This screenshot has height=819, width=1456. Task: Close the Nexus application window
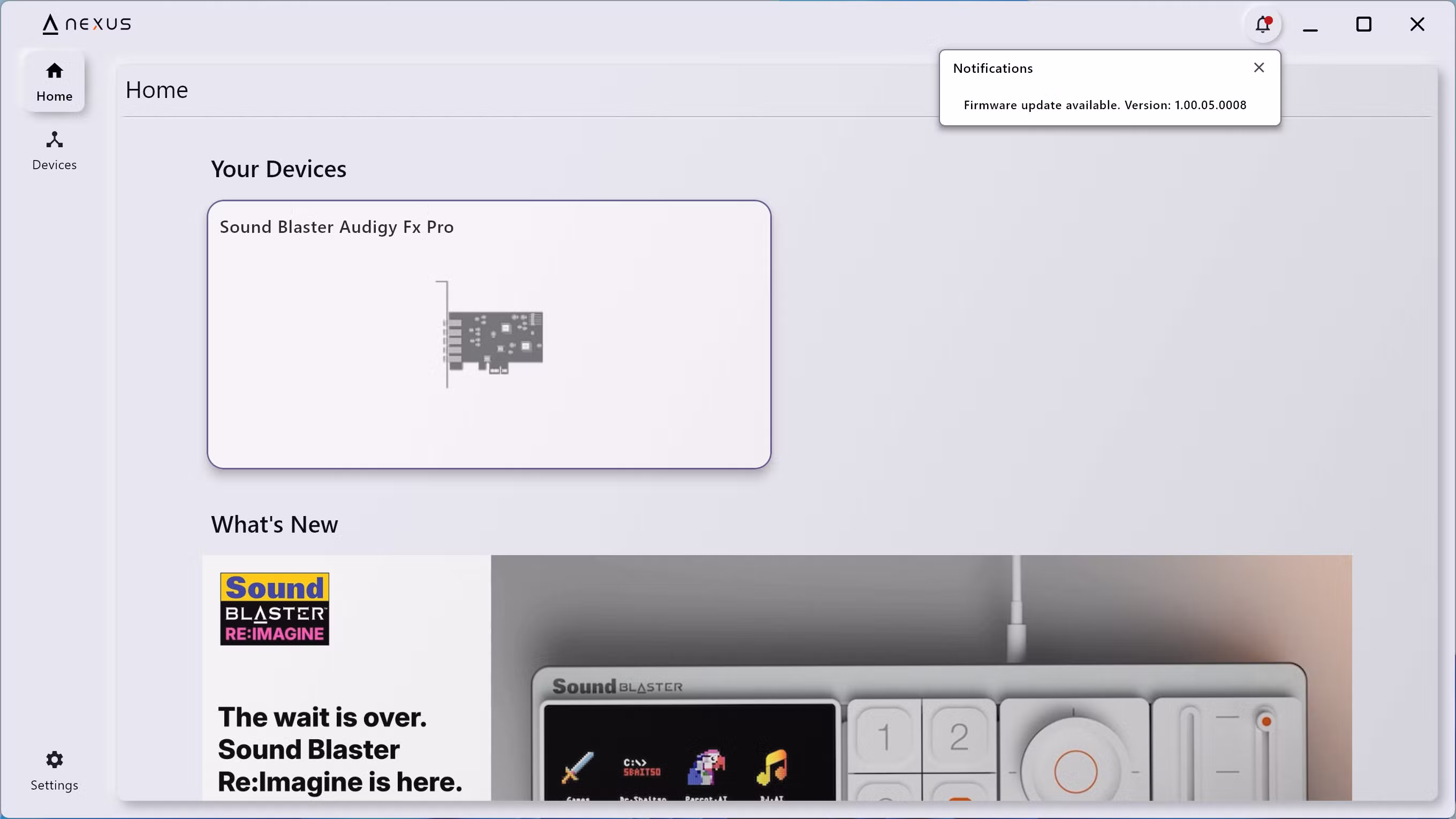[x=1416, y=24]
